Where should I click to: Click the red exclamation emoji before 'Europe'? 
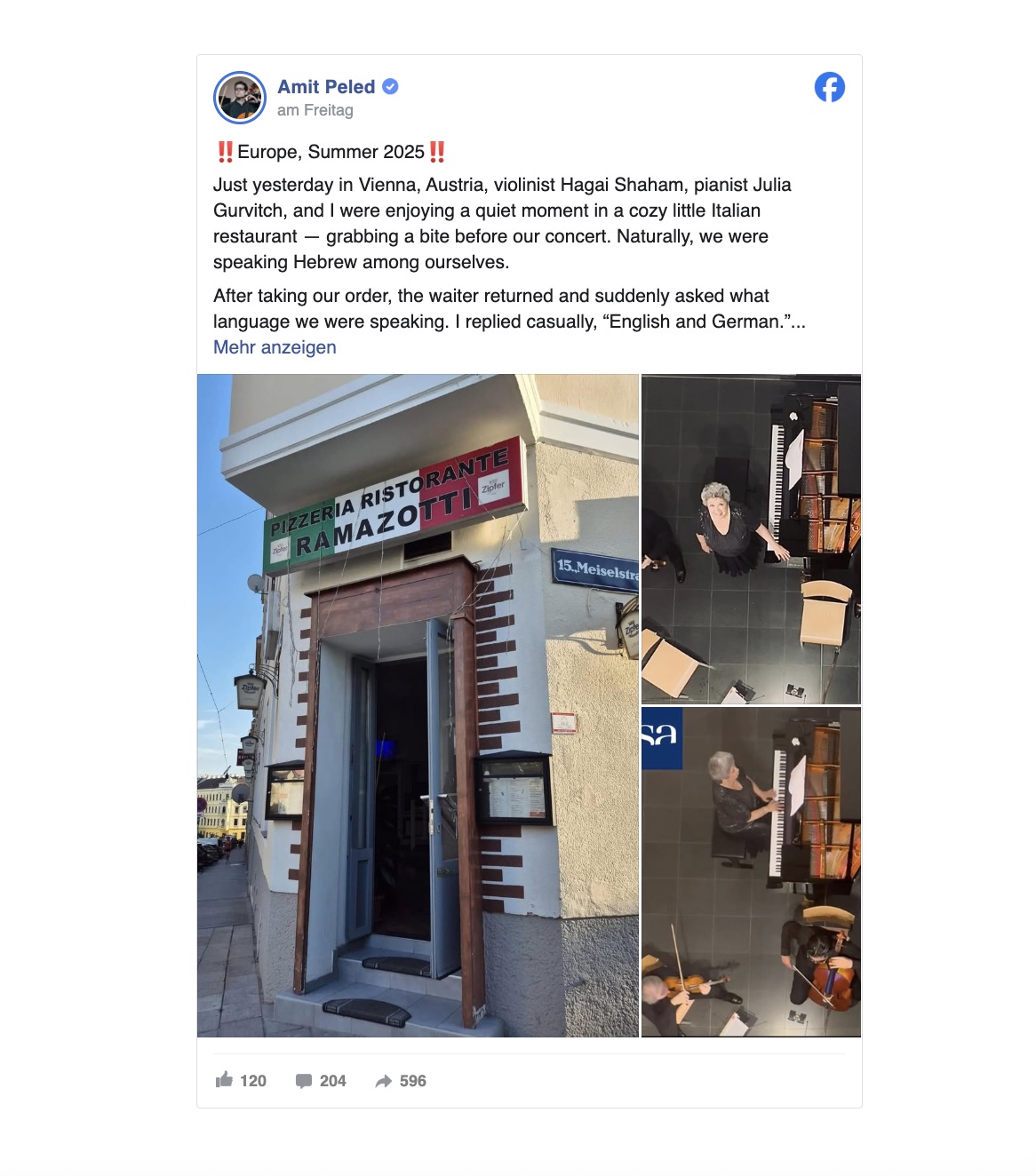click(x=225, y=152)
